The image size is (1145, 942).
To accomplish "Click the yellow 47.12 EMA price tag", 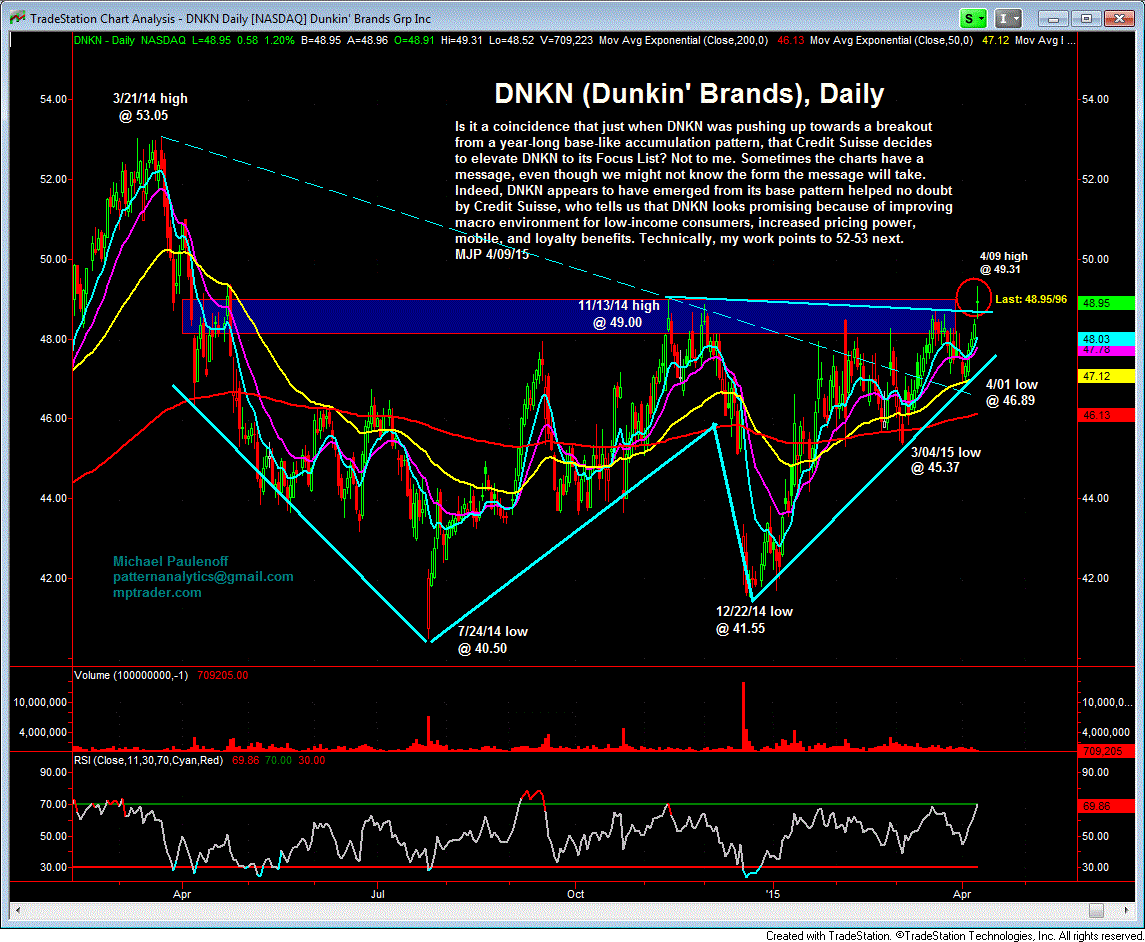I will tap(1106, 376).
